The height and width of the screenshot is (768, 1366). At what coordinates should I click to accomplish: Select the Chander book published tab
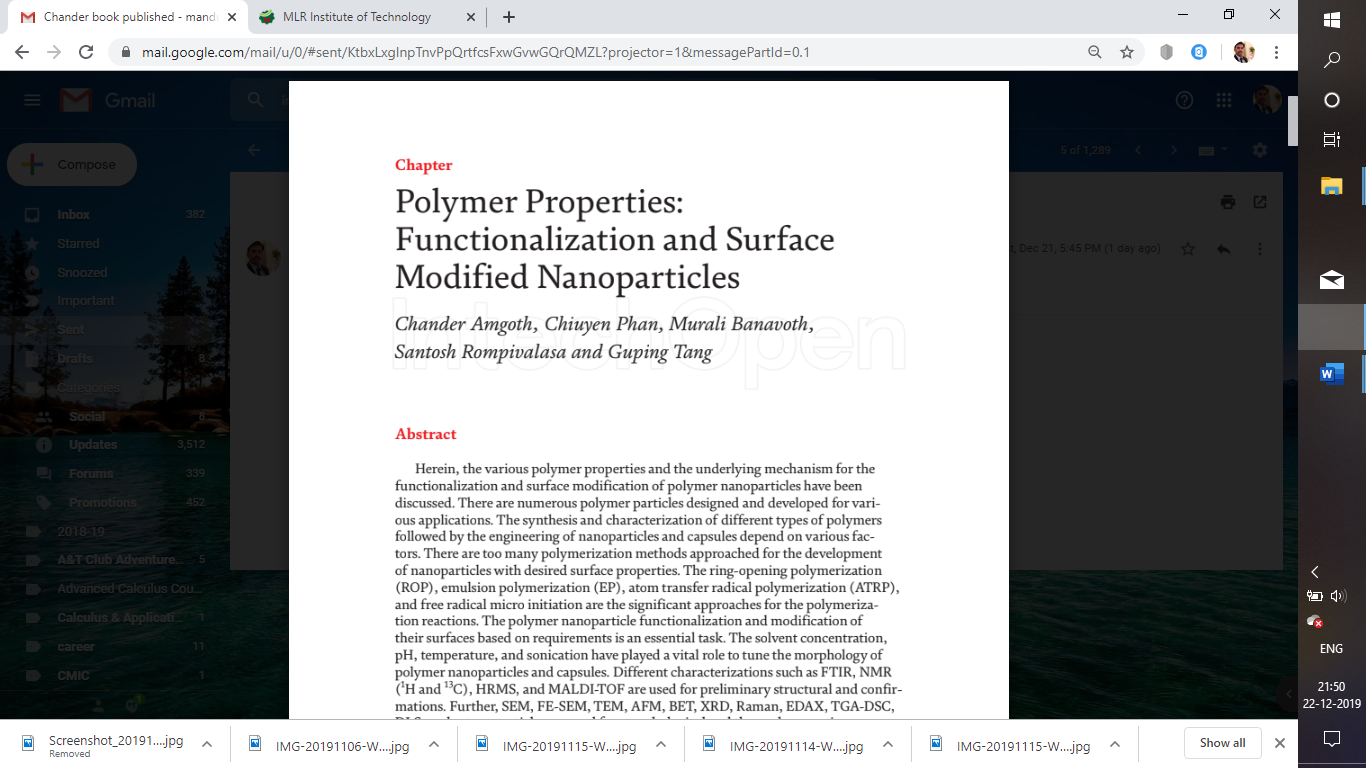pos(130,17)
